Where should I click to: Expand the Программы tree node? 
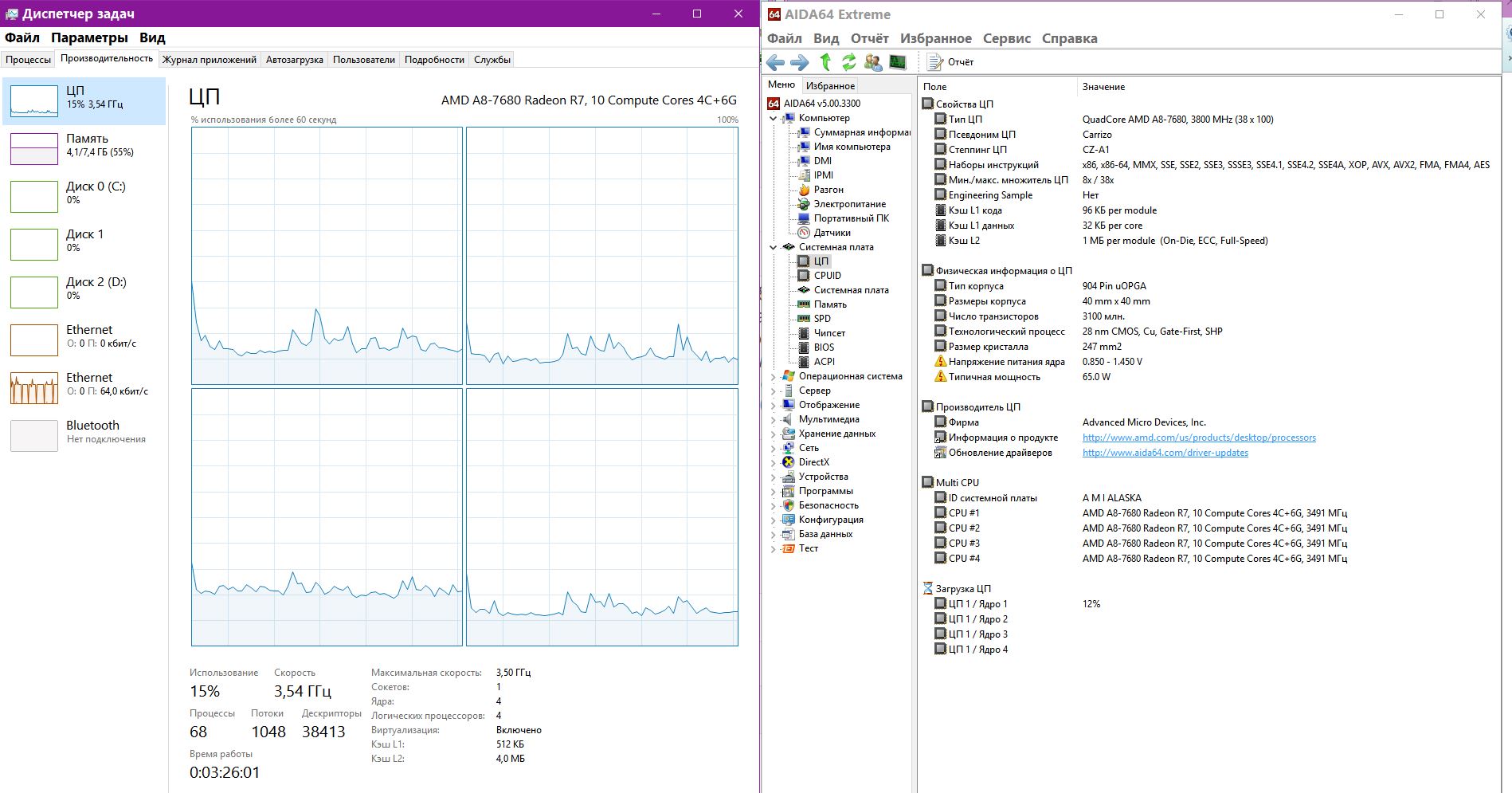tap(773, 491)
